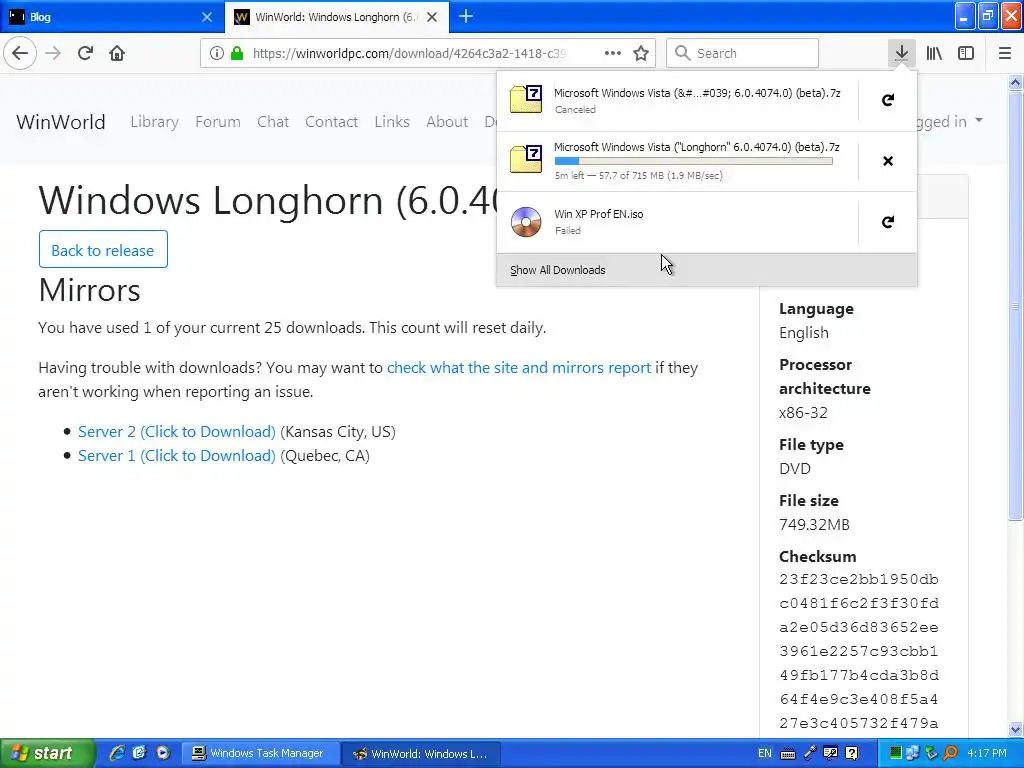Screen dimensions: 1024x768
Task: Cancel the Longhorn download in progress
Action: point(888,161)
